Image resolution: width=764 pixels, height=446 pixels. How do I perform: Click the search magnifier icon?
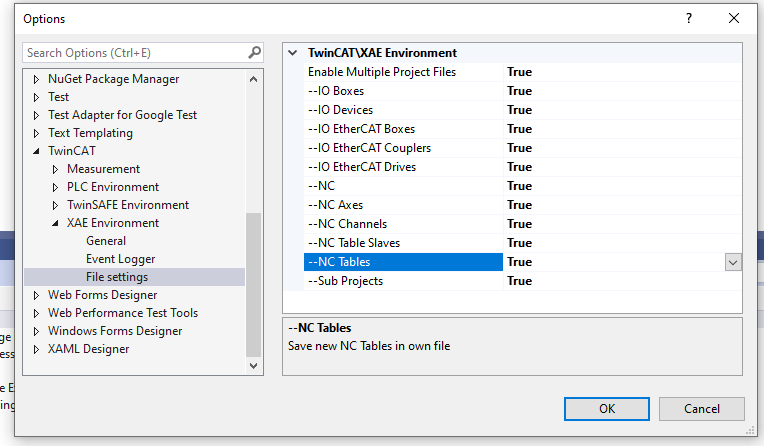pyautogui.click(x=254, y=52)
